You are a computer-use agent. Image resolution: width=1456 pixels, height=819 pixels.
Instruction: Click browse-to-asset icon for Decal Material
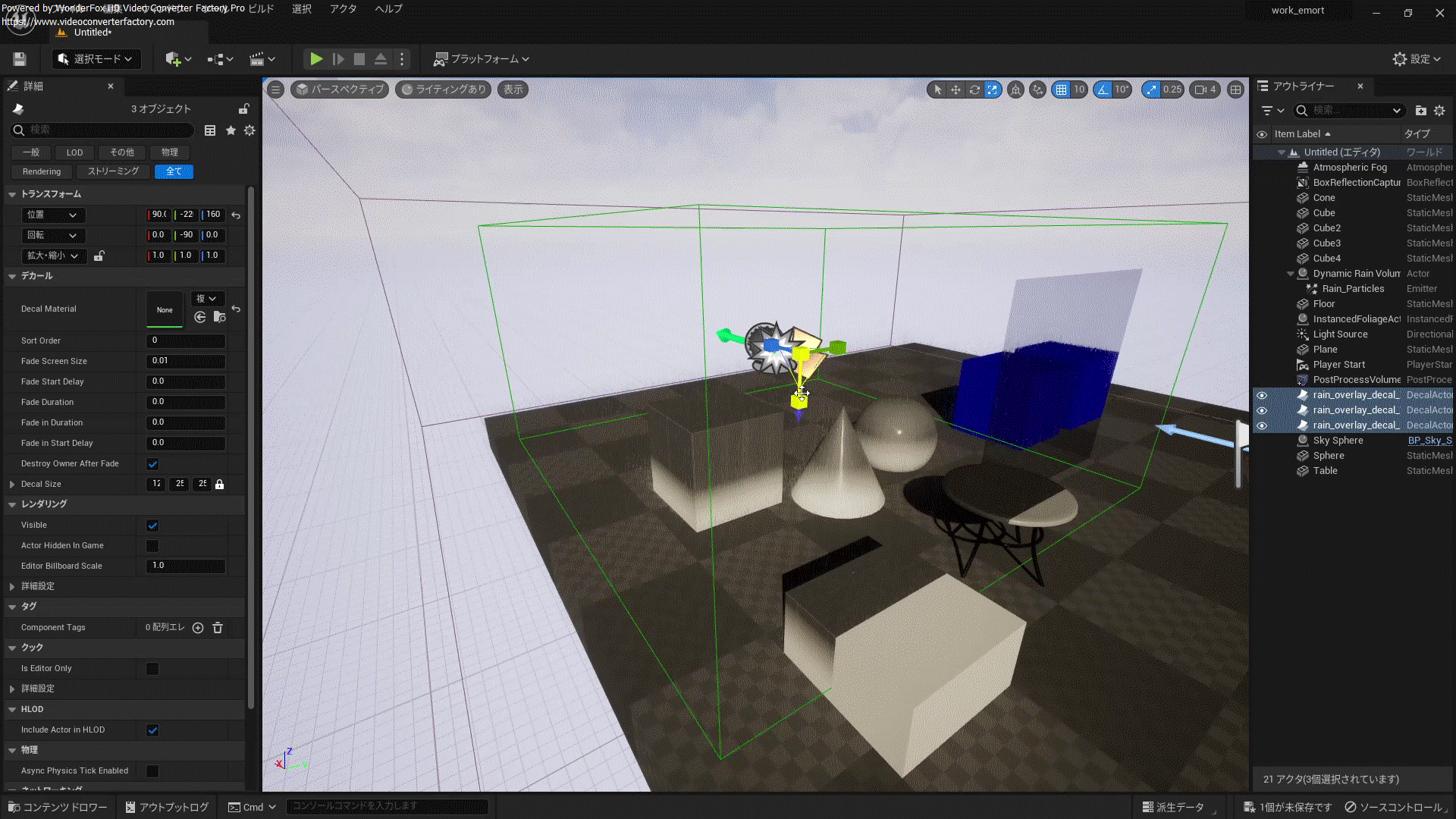(x=219, y=317)
